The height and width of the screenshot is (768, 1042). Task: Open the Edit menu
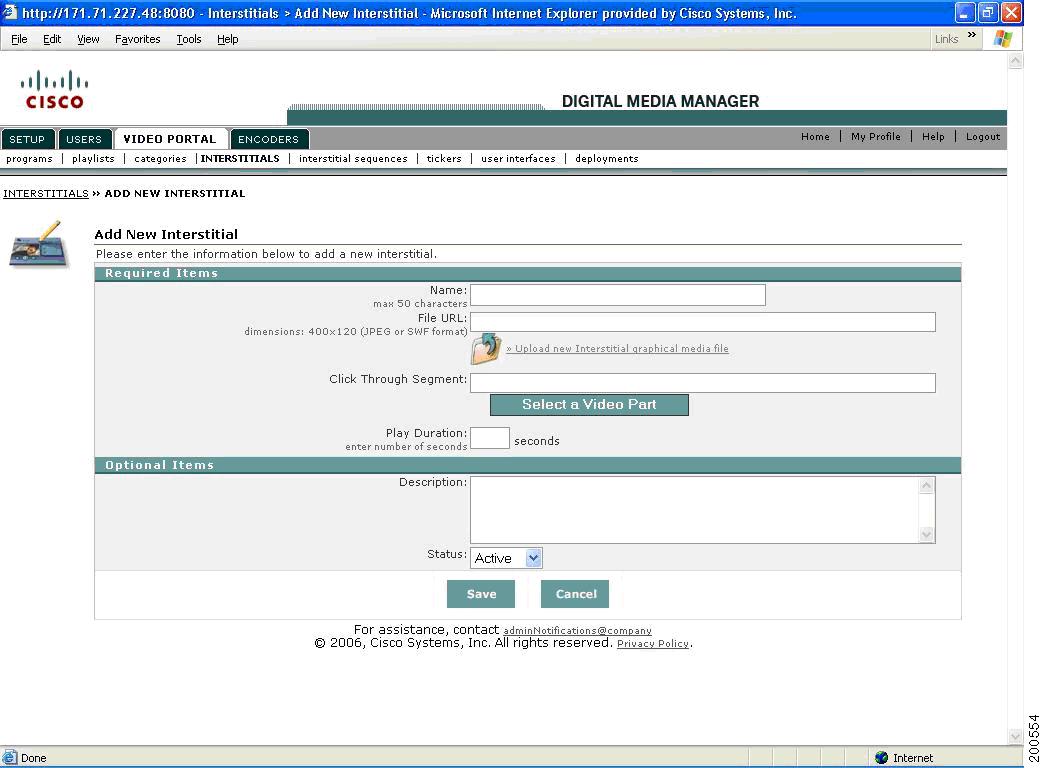pyautogui.click(x=52, y=39)
